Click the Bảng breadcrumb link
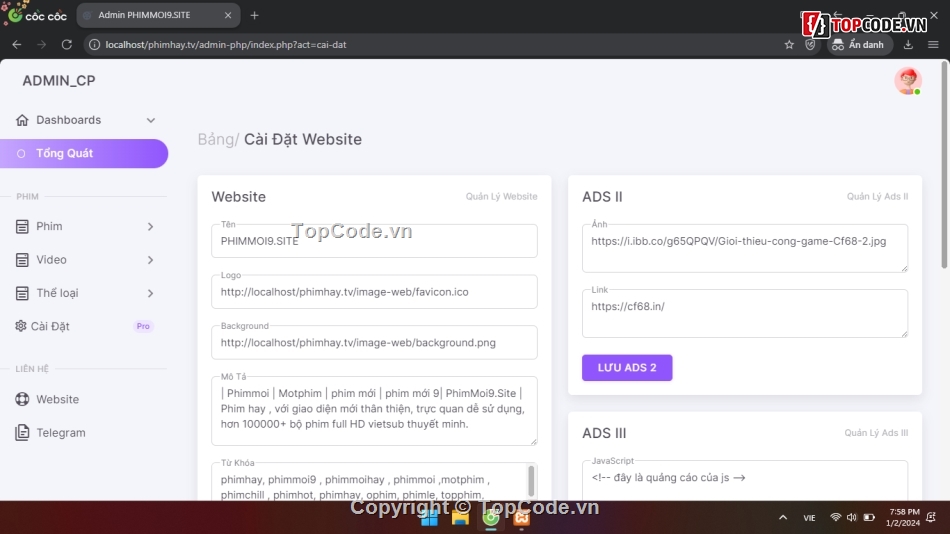 [x=216, y=139]
